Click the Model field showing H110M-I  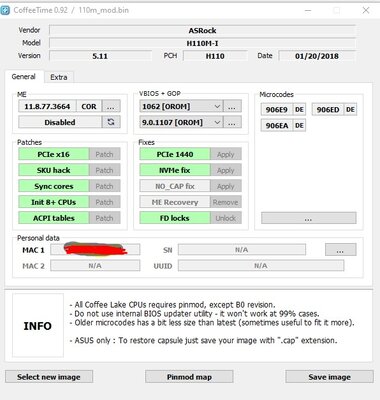click(x=203, y=43)
